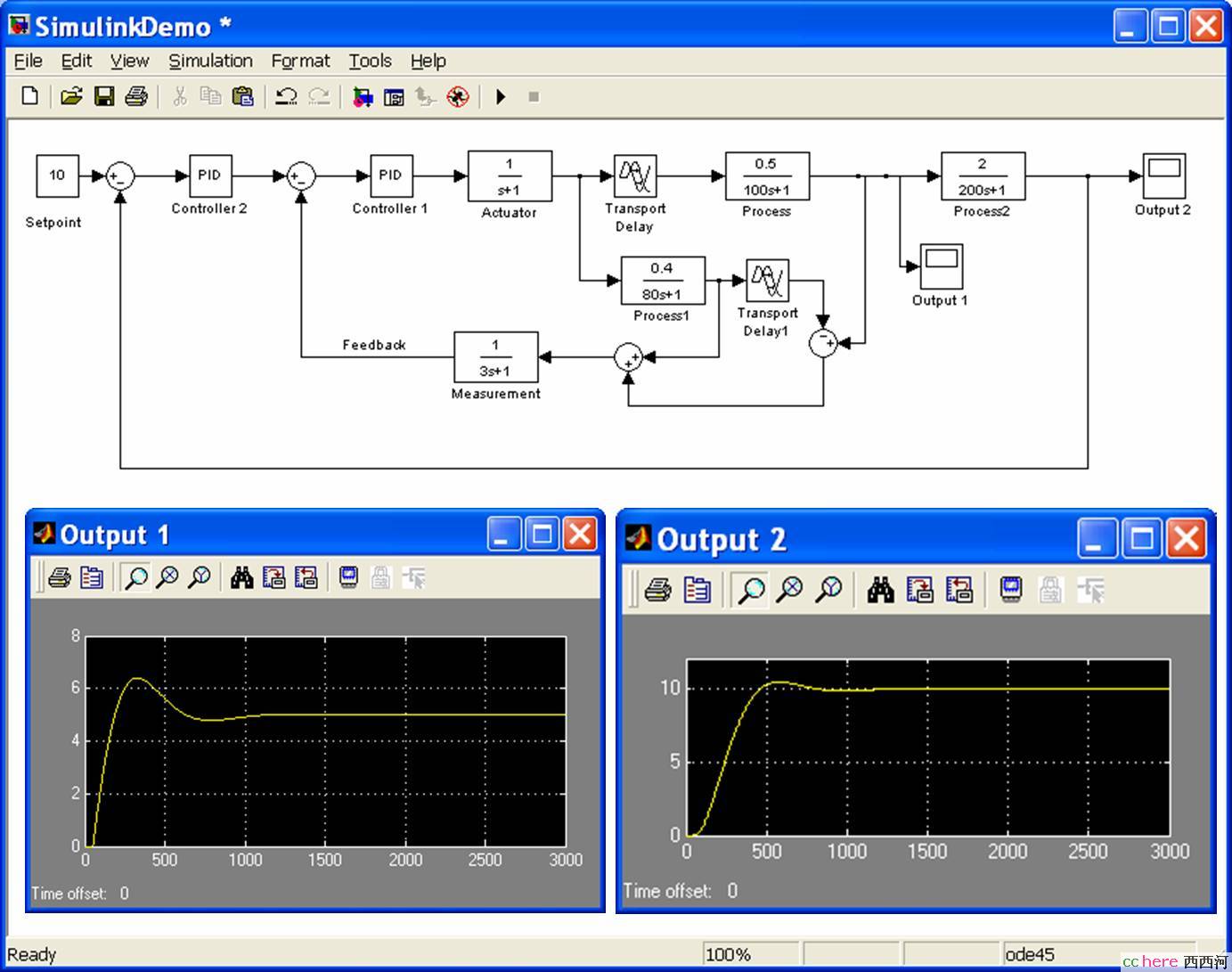Viewport: 1232px width, 972px height.
Task: Open the Format menu
Action: click(x=301, y=61)
